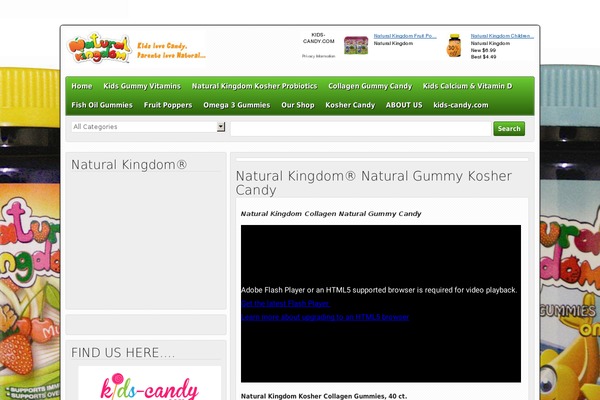Viewport: 600px width, 400px height.
Task: Go to the ABOUT US page
Action: click(404, 105)
